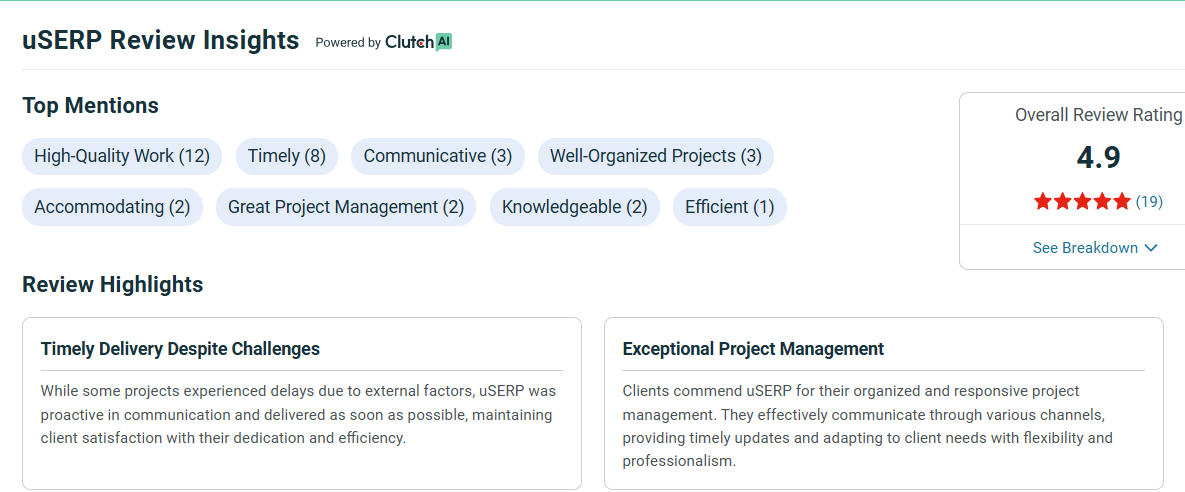Click the Review Highlights heading

point(112,284)
